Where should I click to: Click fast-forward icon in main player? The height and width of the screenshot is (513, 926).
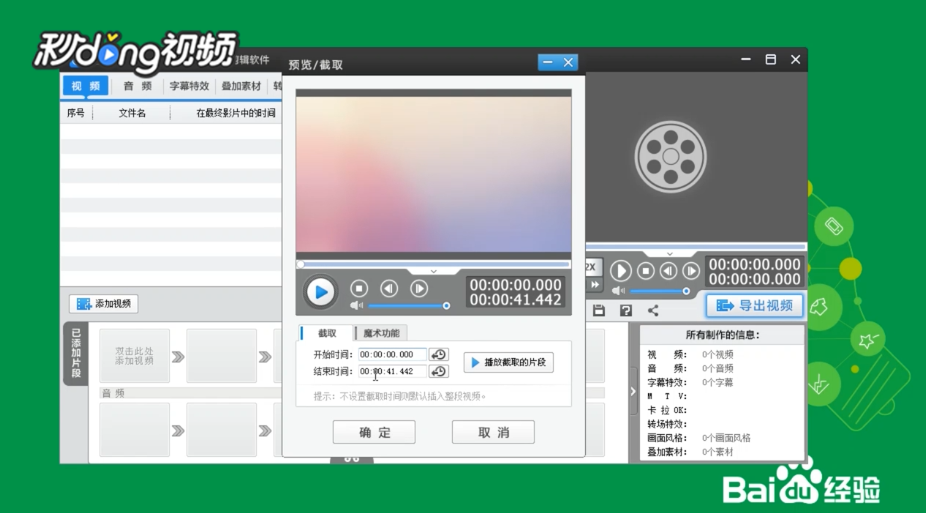tap(594, 285)
